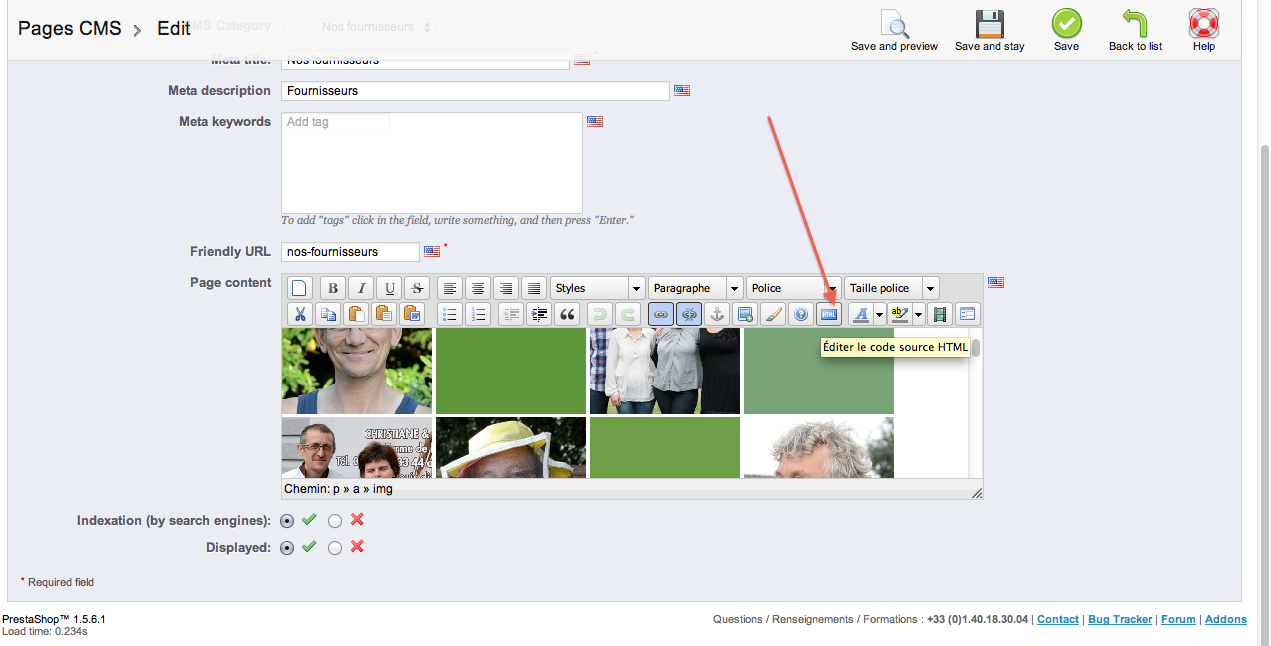
Task: Open the Contact link in footer
Action: coord(1058,619)
